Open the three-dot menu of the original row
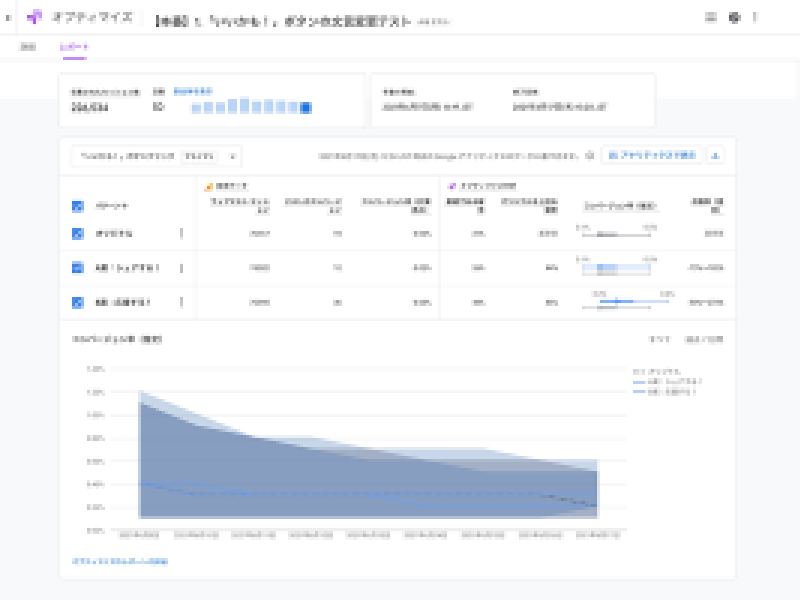 (x=182, y=234)
